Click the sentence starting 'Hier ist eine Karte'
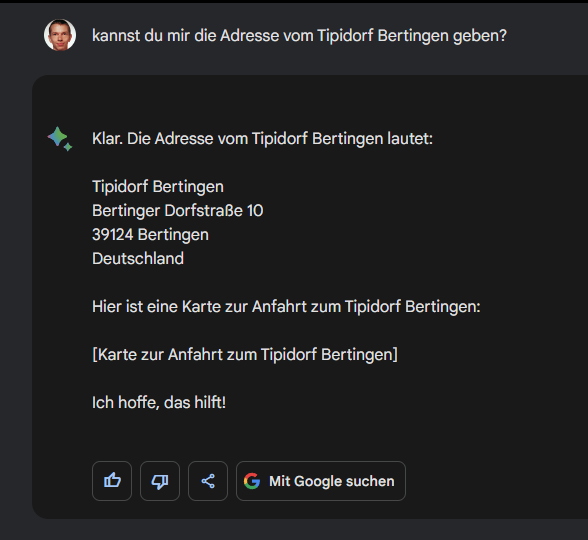Viewport: 588px width, 540px height. tap(286, 307)
